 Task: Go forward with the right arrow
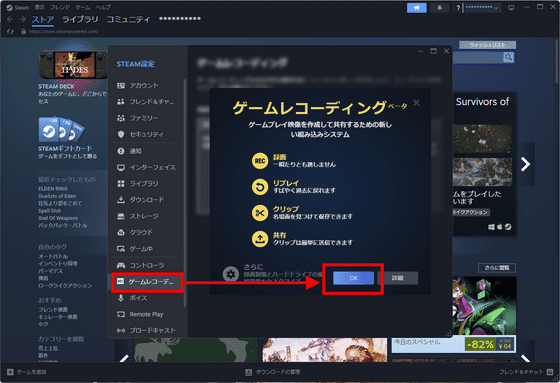(22, 19)
